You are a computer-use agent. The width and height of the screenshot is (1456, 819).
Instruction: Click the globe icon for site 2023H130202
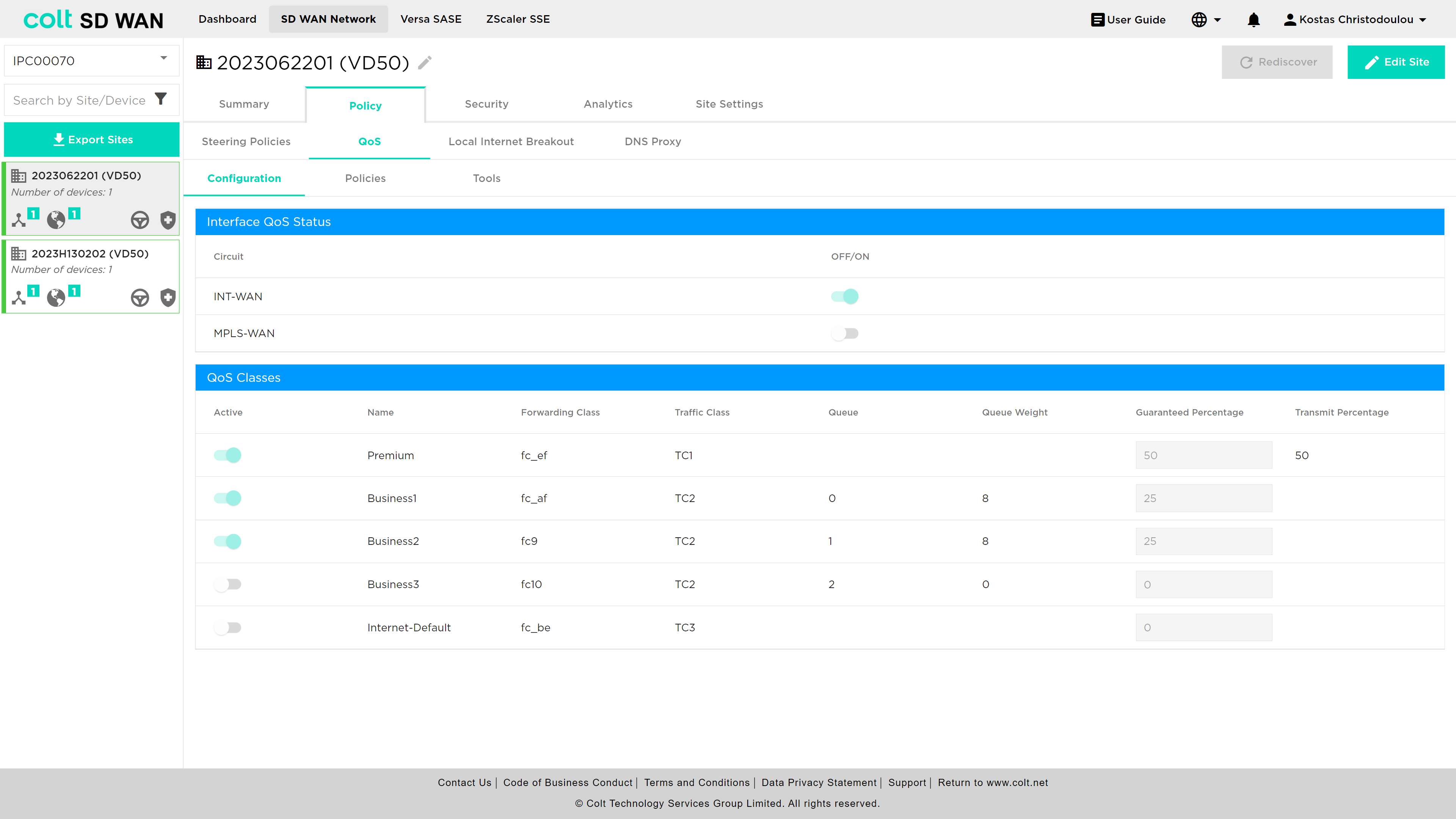click(56, 297)
